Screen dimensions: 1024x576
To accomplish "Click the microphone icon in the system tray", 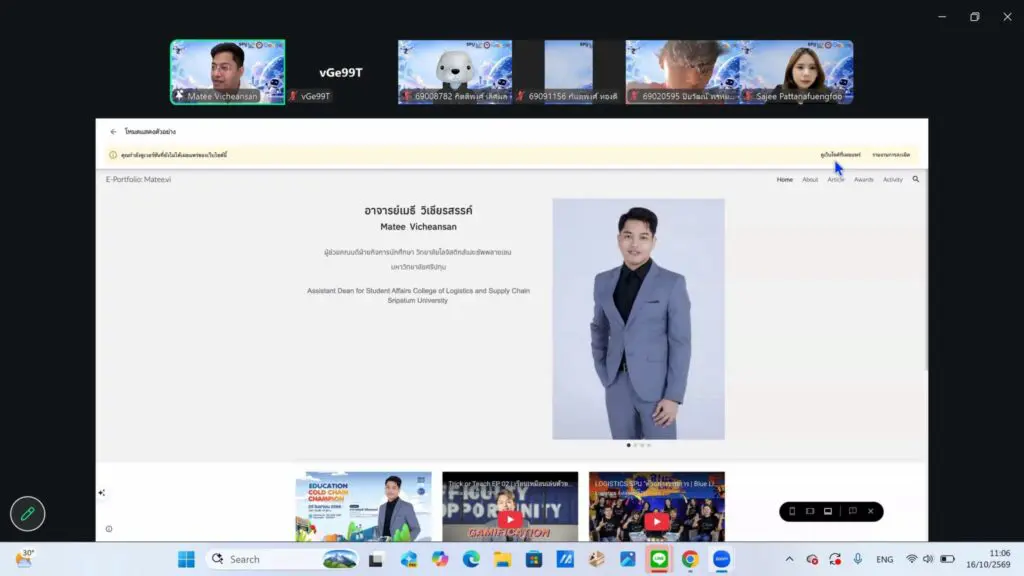I will (x=857, y=559).
